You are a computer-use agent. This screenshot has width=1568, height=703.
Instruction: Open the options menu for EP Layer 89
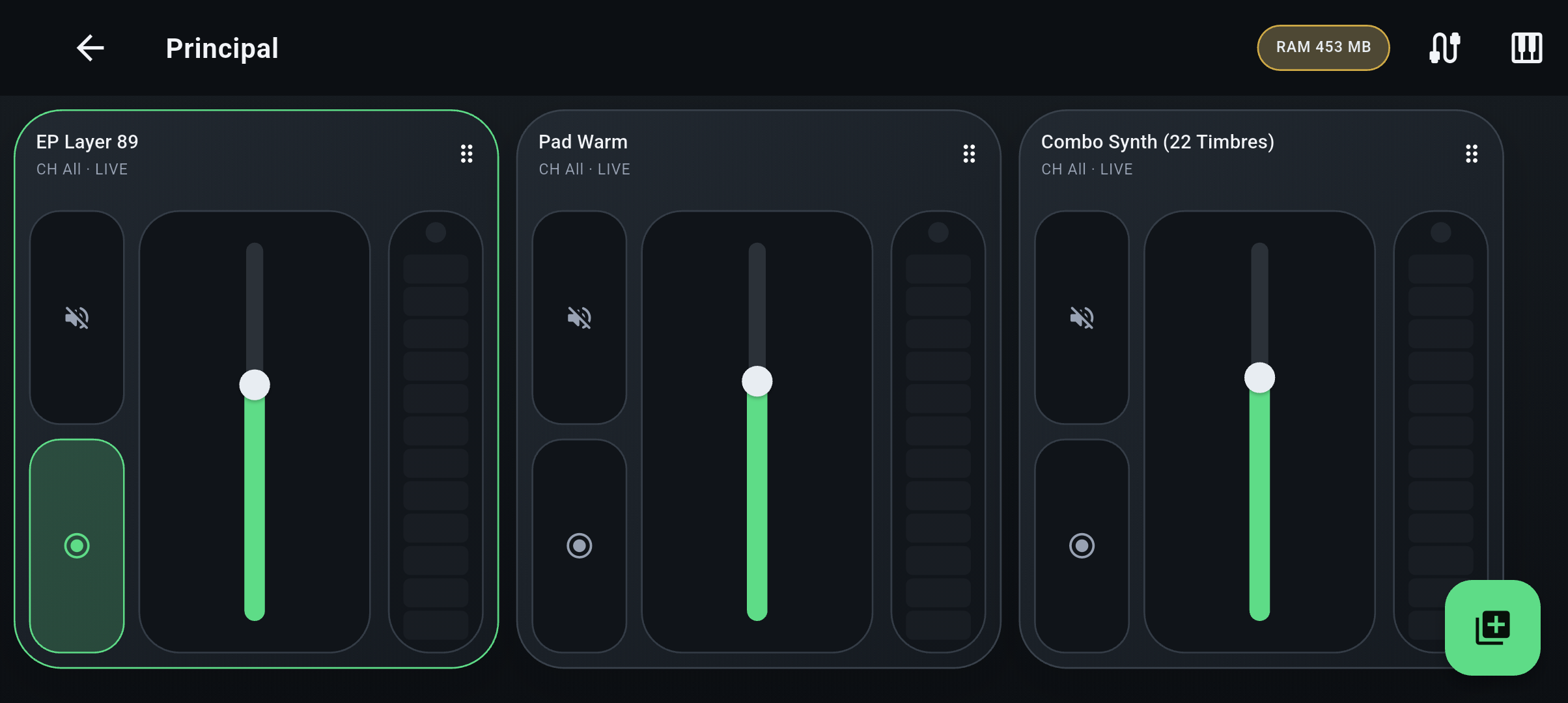(x=466, y=154)
